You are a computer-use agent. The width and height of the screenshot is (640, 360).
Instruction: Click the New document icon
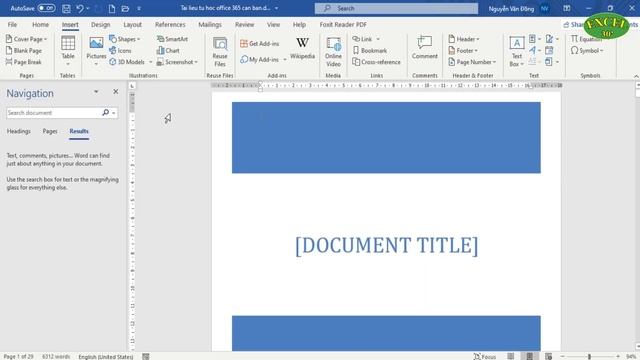coord(111,8)
